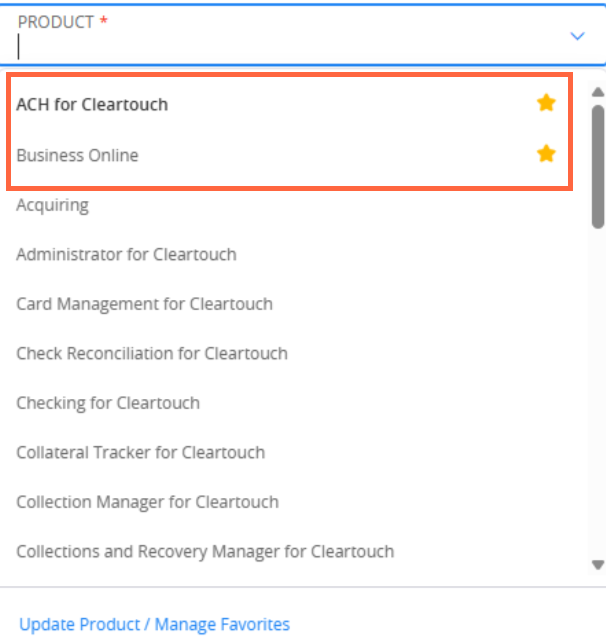Select Checking for Cleartouch

click(x=108, y=403)
